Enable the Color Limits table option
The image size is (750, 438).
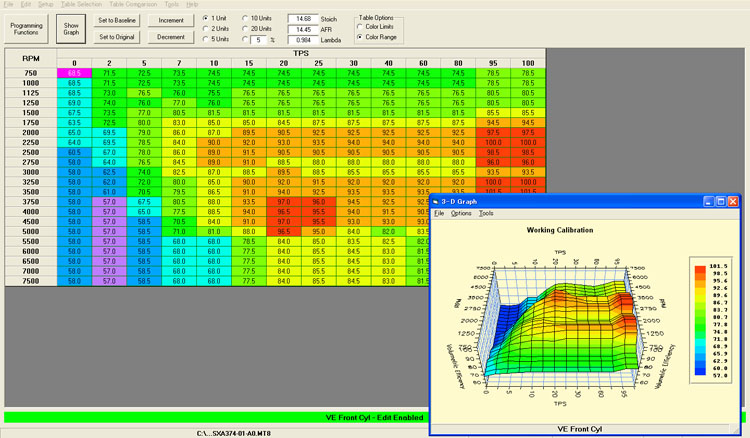click(362, 27)
